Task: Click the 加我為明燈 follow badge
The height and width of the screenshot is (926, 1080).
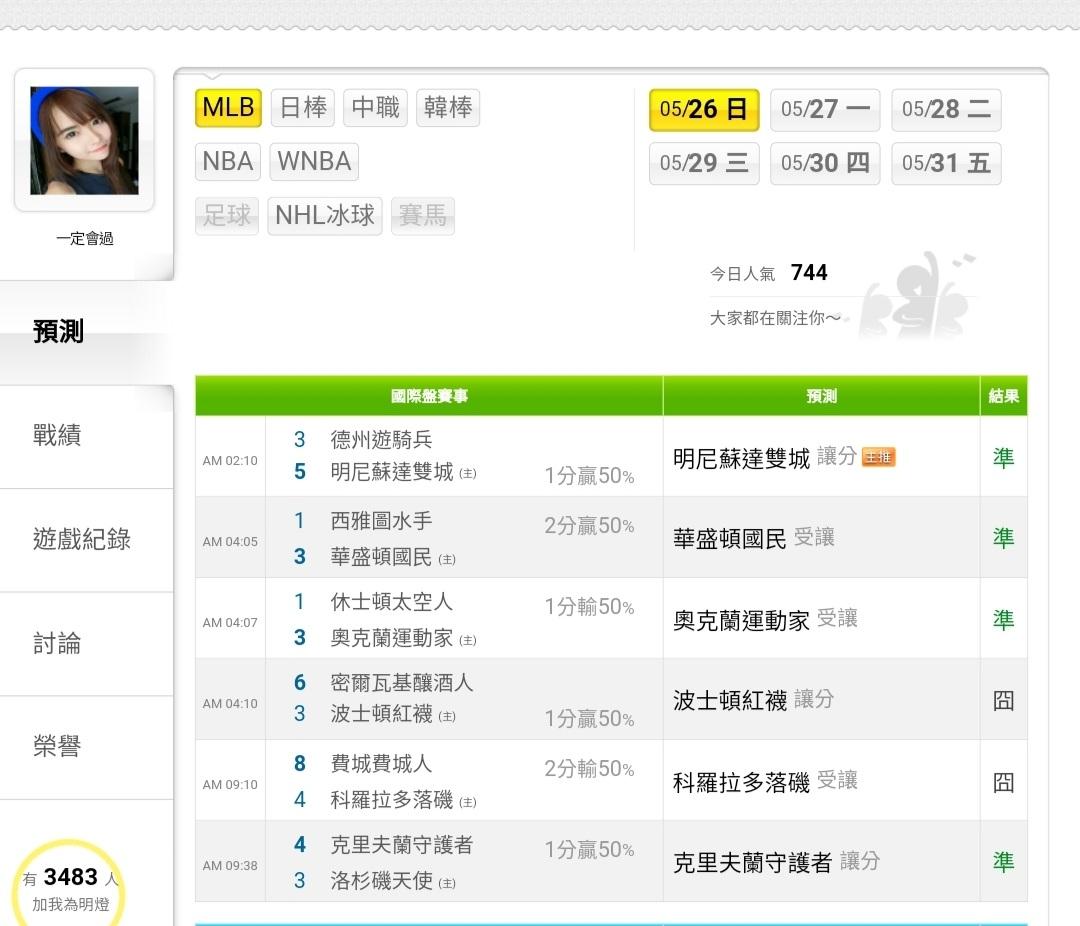Action: [x=70, y=888]
